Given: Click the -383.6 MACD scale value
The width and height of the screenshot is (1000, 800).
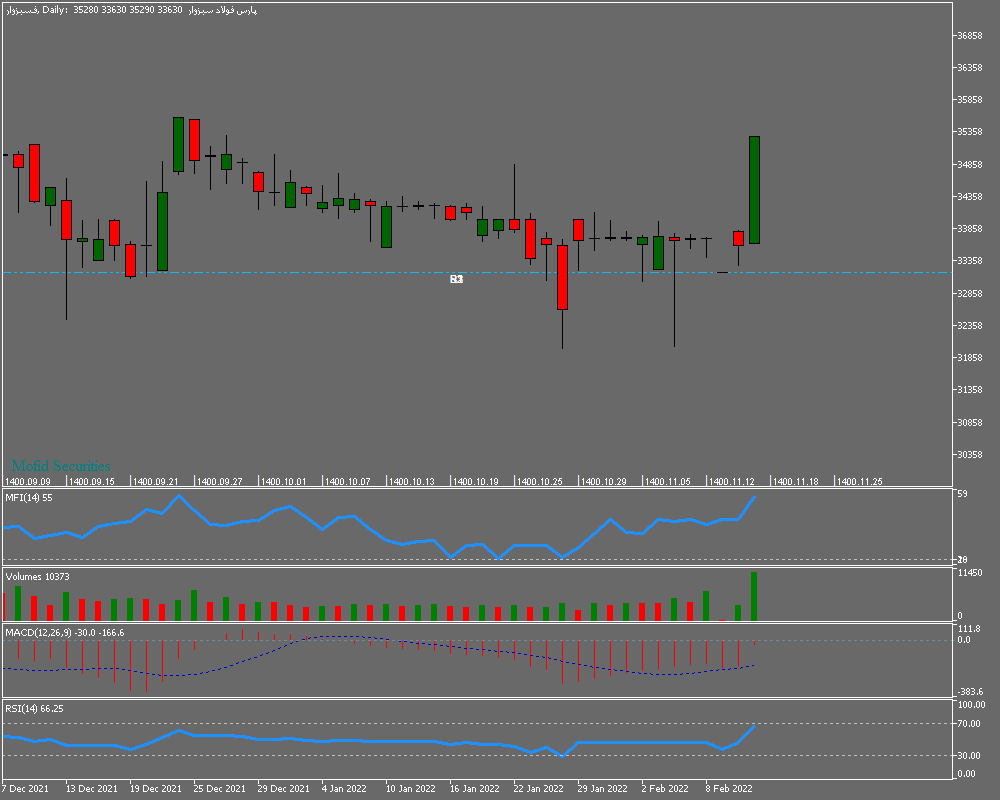Looking at the screenshot, I should click(x=970, y=692).
